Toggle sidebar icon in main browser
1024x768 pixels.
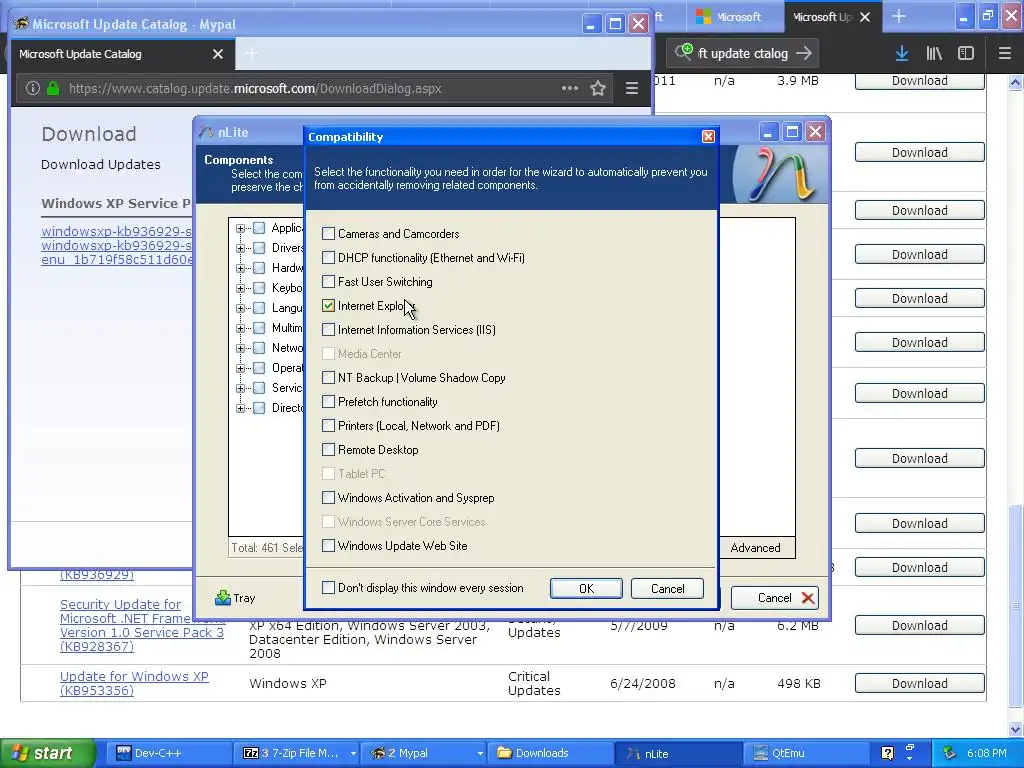(x=966, y=54)
